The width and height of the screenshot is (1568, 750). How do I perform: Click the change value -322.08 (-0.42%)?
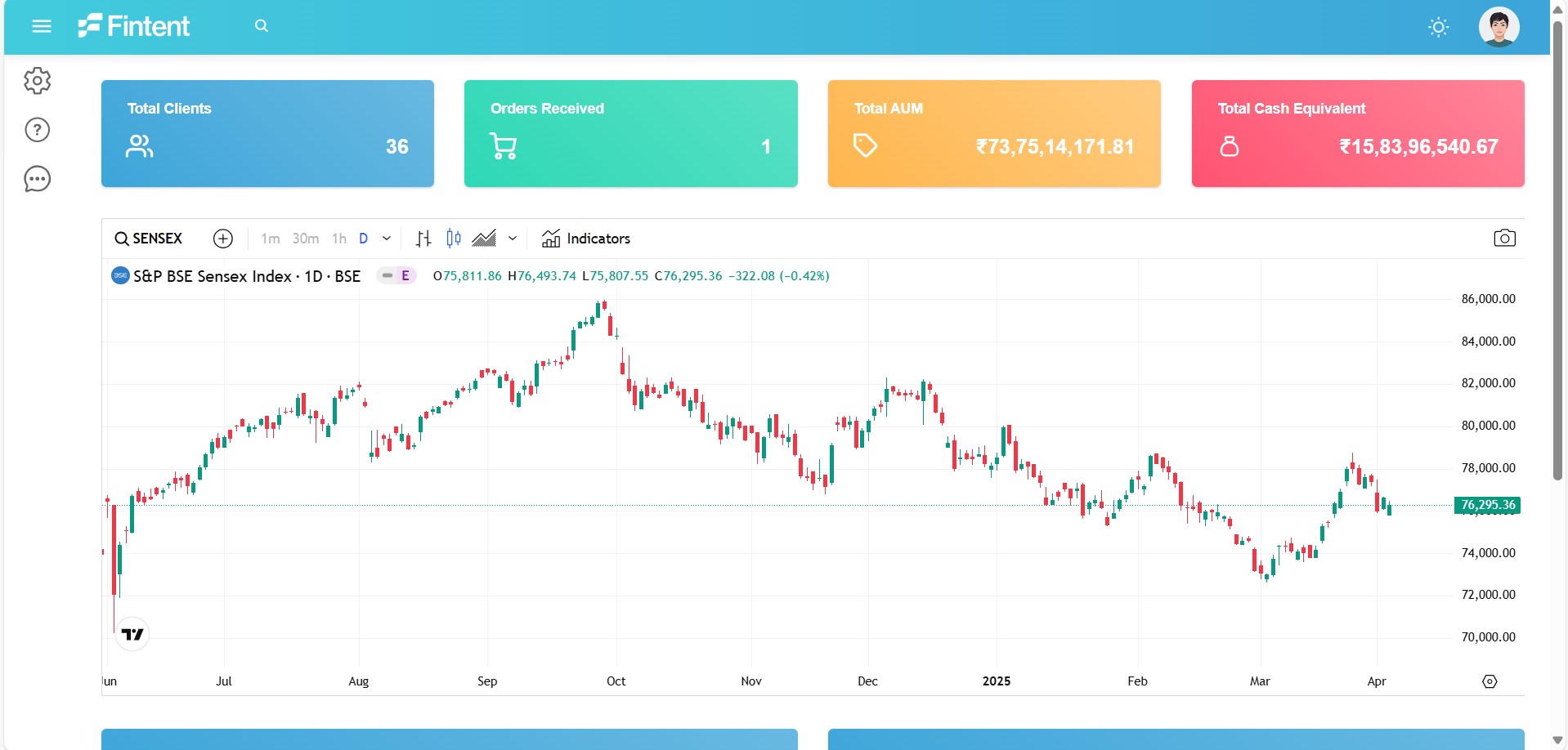[779, 276]
